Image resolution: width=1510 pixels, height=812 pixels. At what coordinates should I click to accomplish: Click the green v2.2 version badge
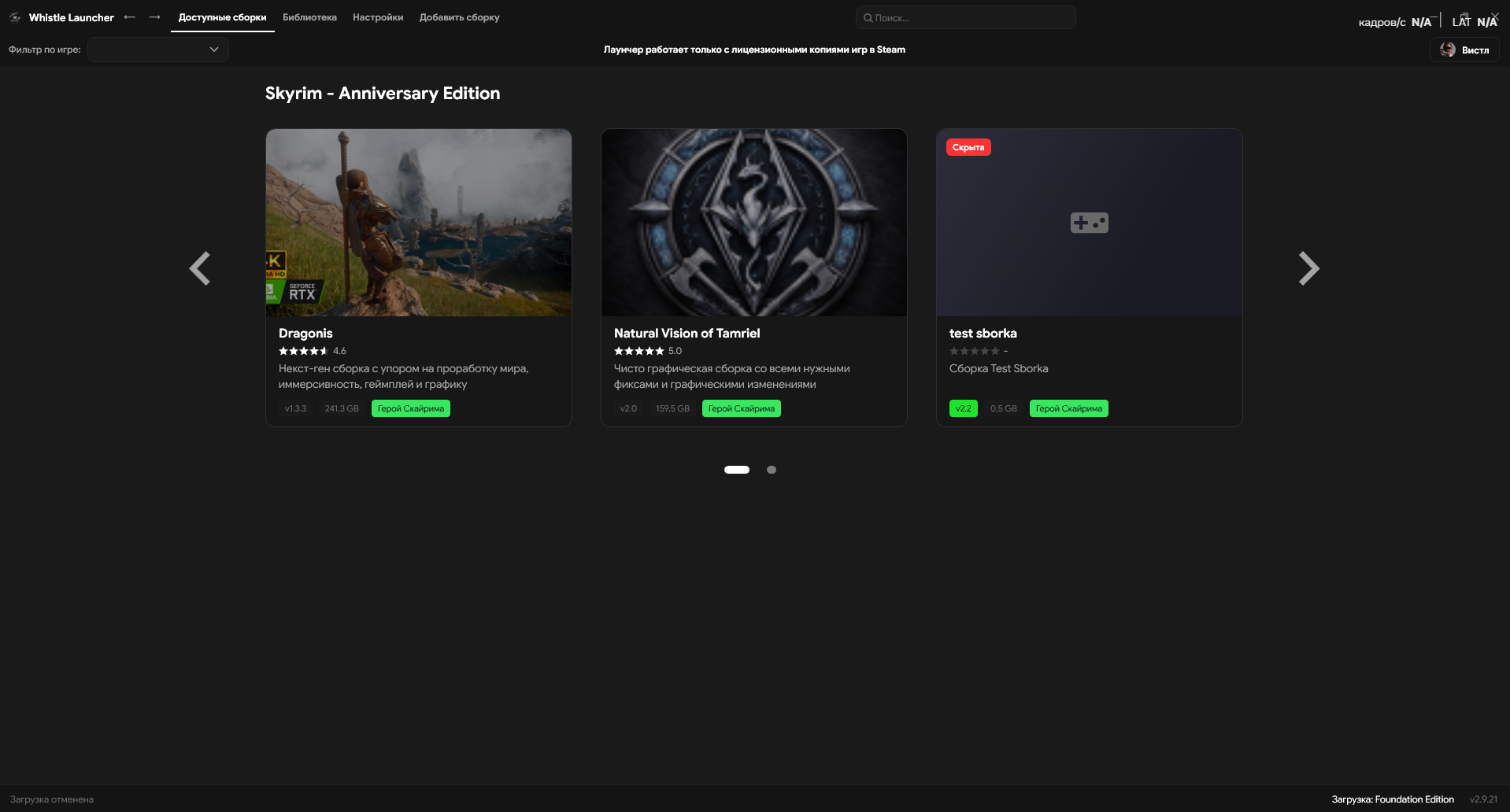963,408
